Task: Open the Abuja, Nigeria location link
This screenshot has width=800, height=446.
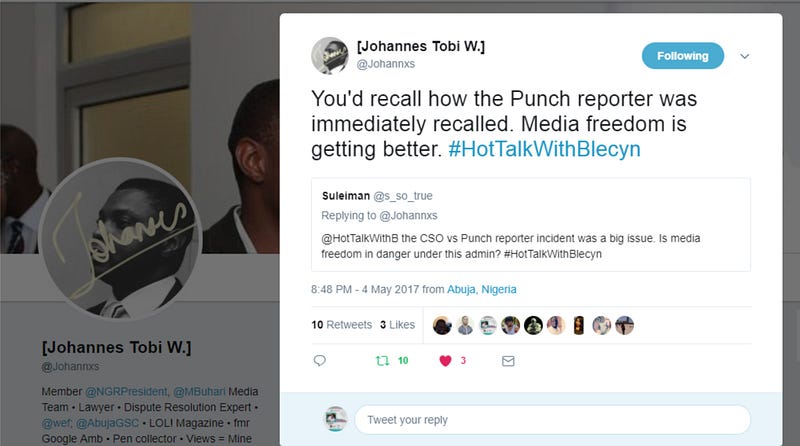Action: (482, 289)
